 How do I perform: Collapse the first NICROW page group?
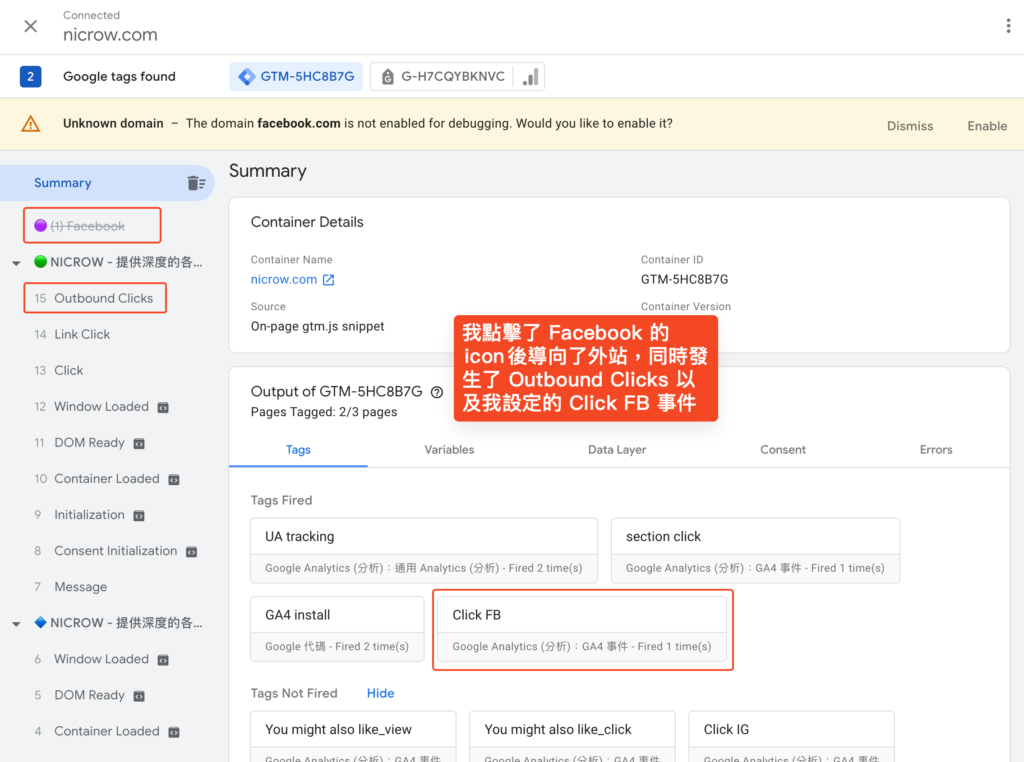[x=16, y=263]
